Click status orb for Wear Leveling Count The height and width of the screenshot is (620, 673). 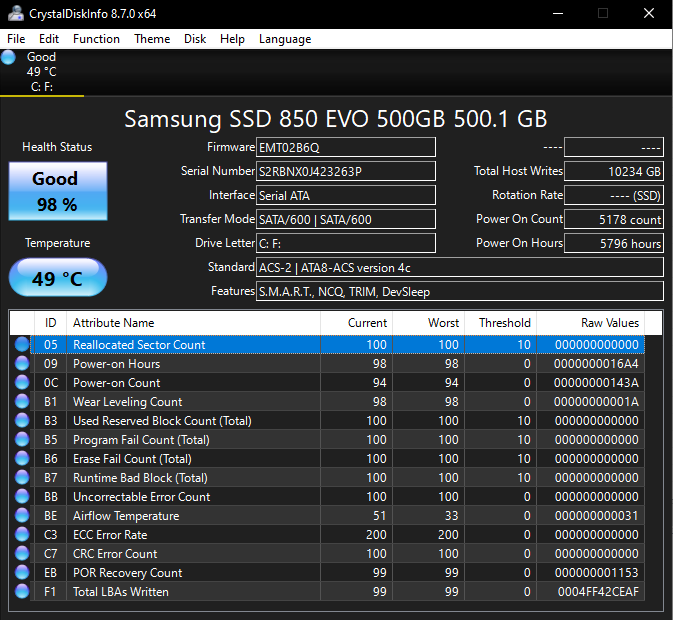point(22,401)
